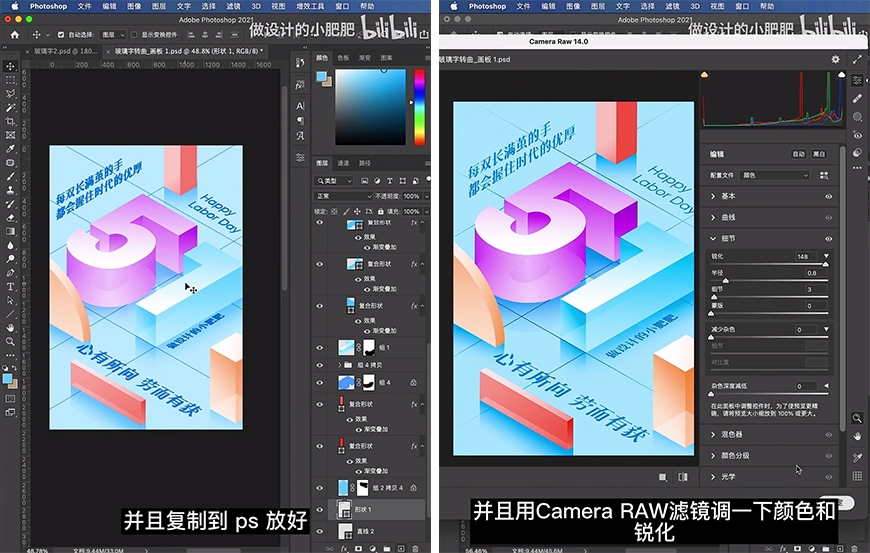
Task: Select the Eyedropper tool
Action: (10, 149)
